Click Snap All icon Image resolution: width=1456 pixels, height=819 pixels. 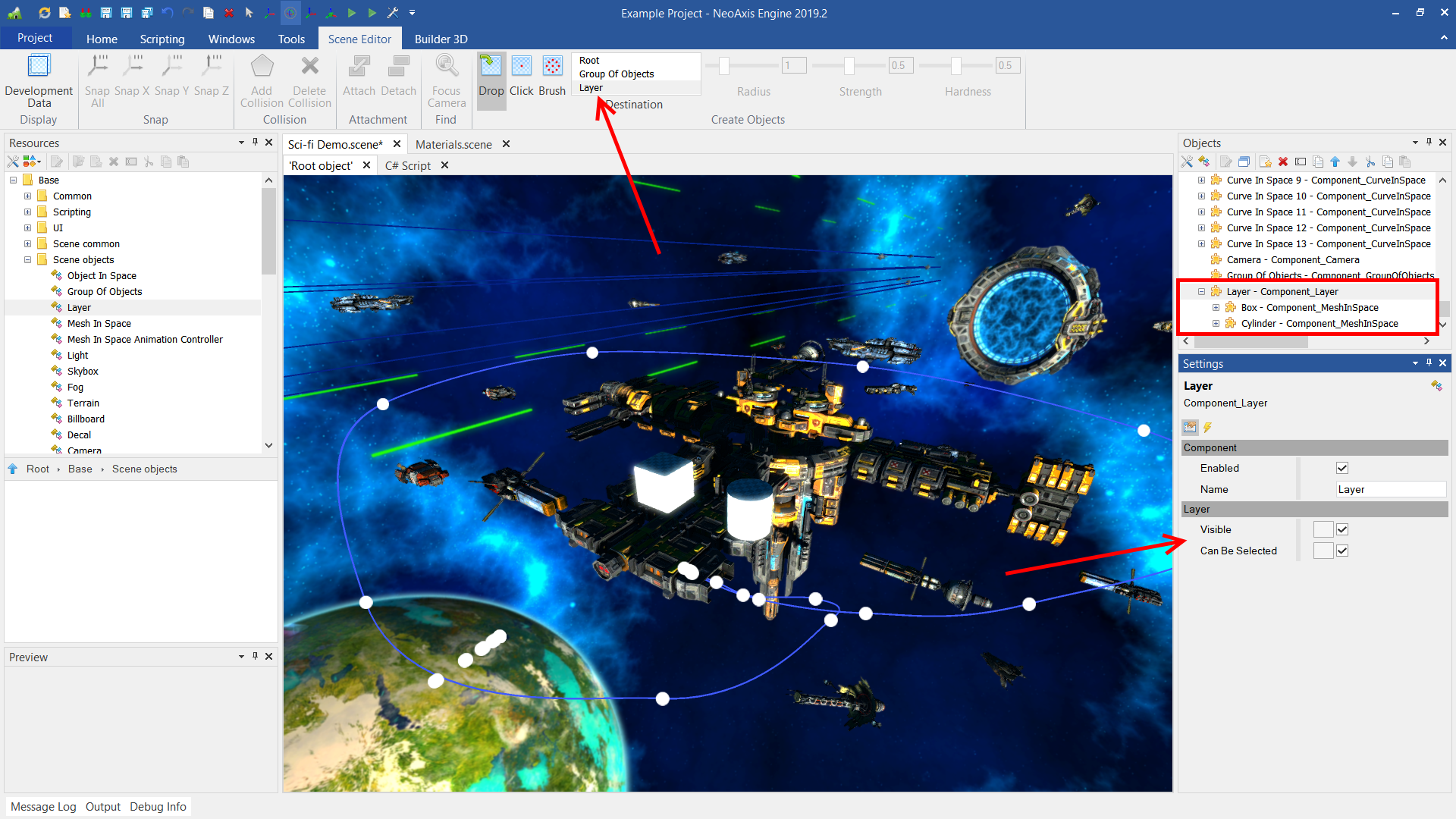click(x=97, y=67)
